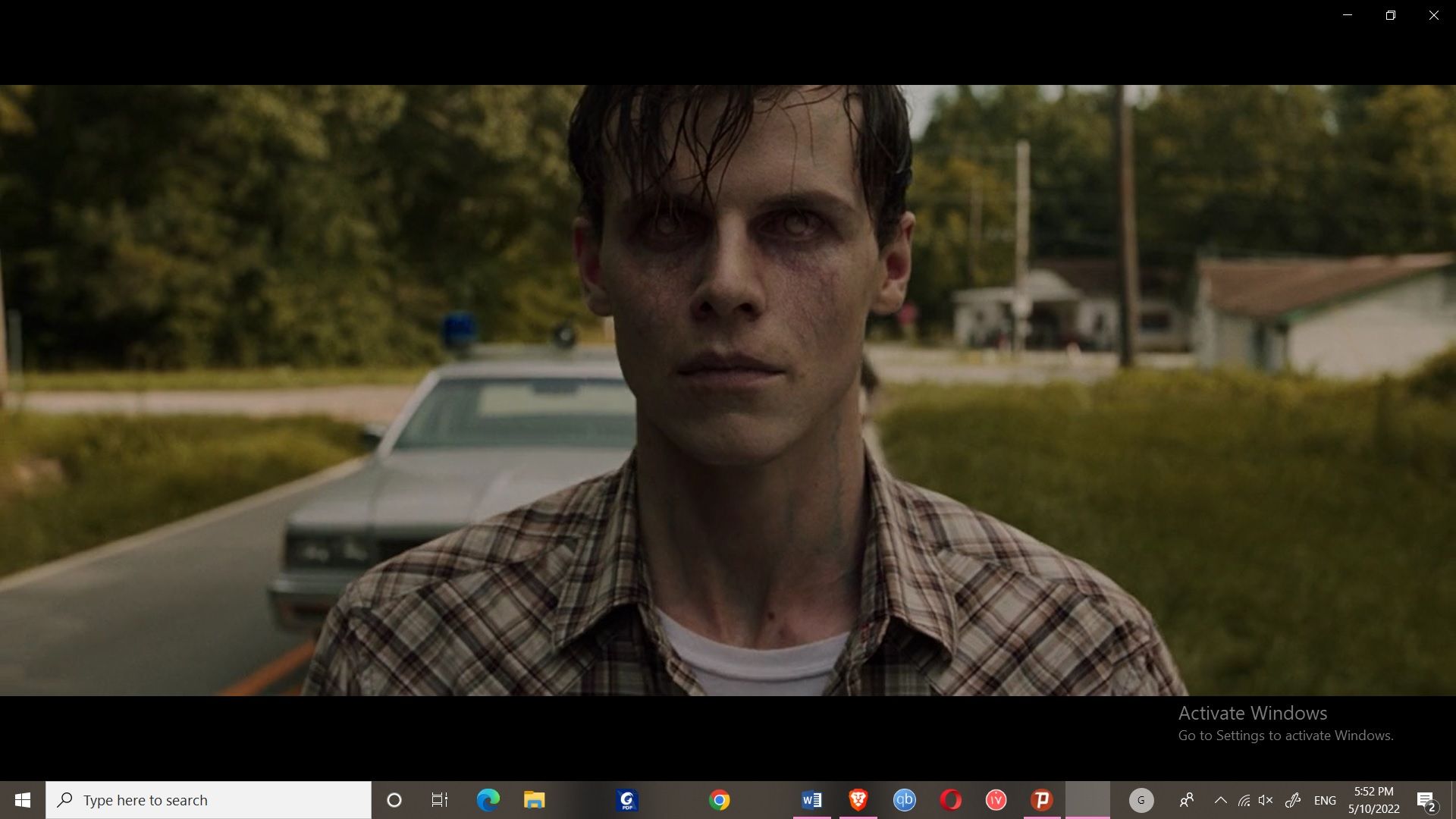Open the clock showing 5:52 PM
The width and height of the screenshot is (1456, 819).
[x=1373, y=800]
